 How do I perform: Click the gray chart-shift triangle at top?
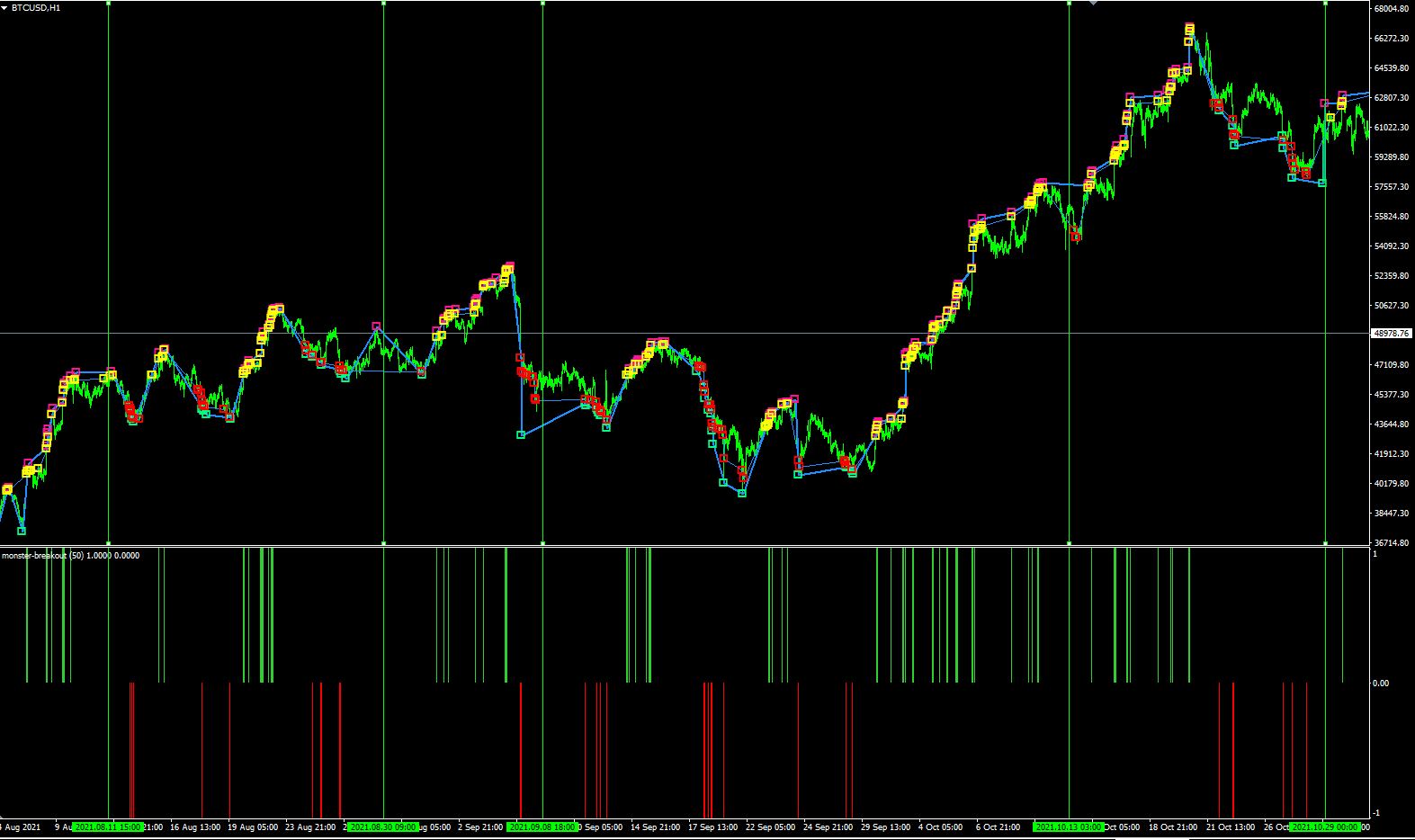[1093, 3]
